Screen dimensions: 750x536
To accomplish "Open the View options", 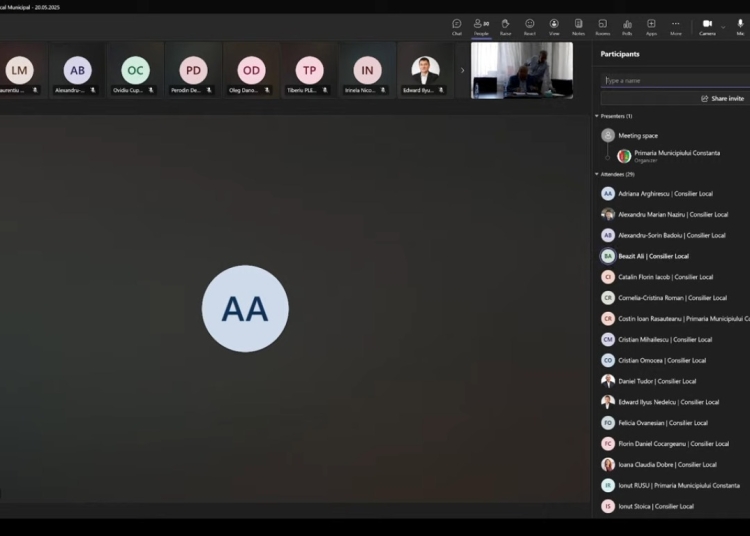I will coord(554,27).
